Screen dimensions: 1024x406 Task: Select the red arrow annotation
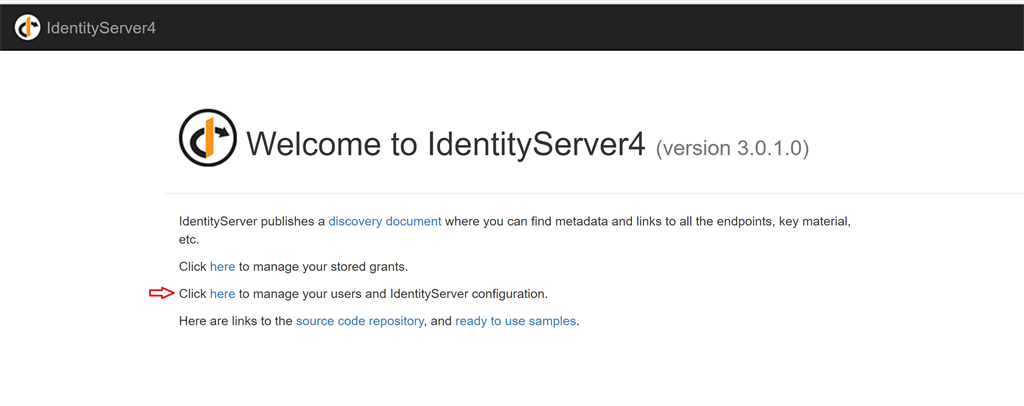[x=162, y=294]
